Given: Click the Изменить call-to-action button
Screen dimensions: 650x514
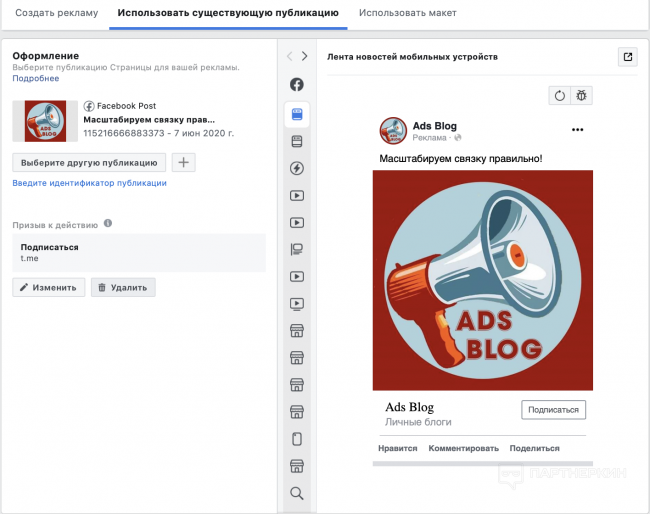Looking at the screenshot, I should pos(48,287).
